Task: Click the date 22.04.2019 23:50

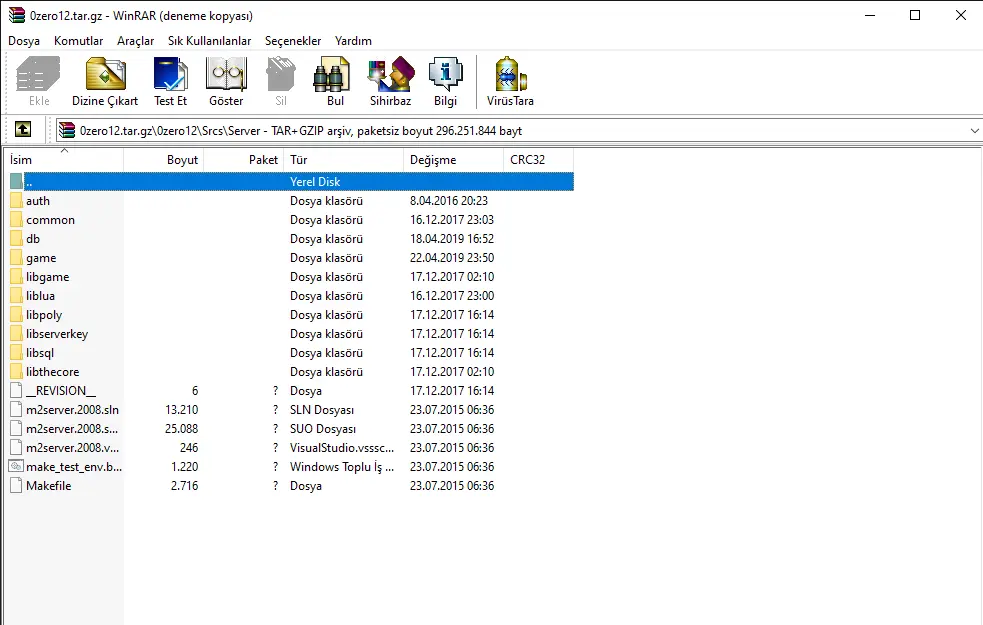Action: (451, 258)
